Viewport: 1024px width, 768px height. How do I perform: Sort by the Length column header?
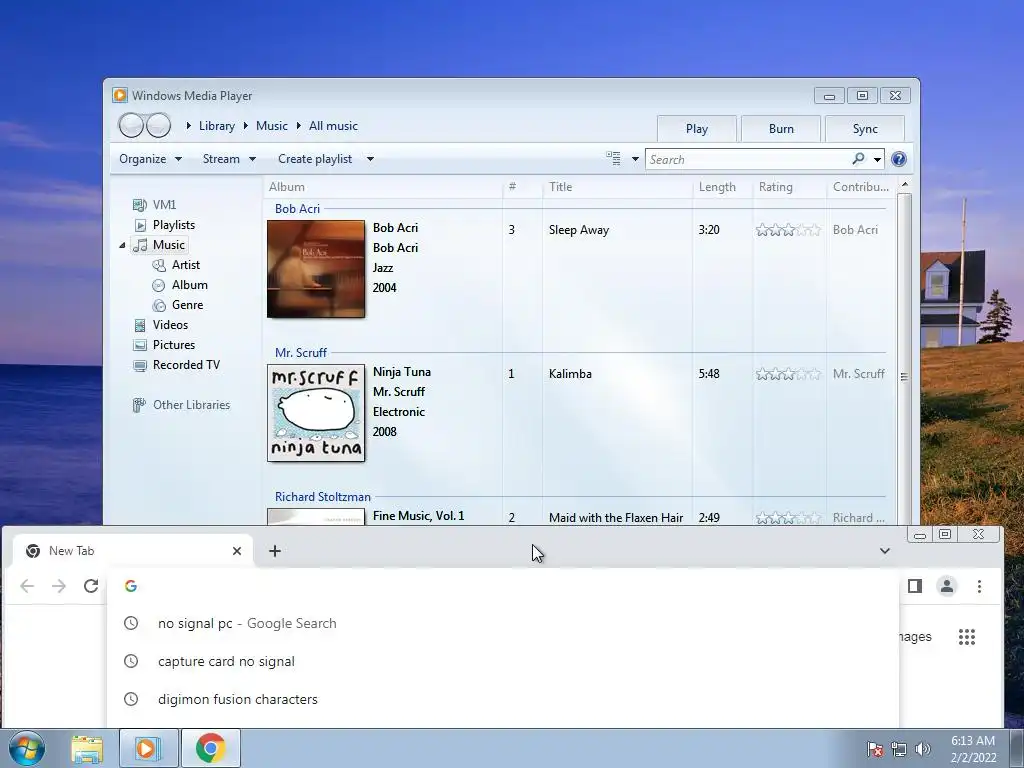pyautogui.click(x=722, y=187)
